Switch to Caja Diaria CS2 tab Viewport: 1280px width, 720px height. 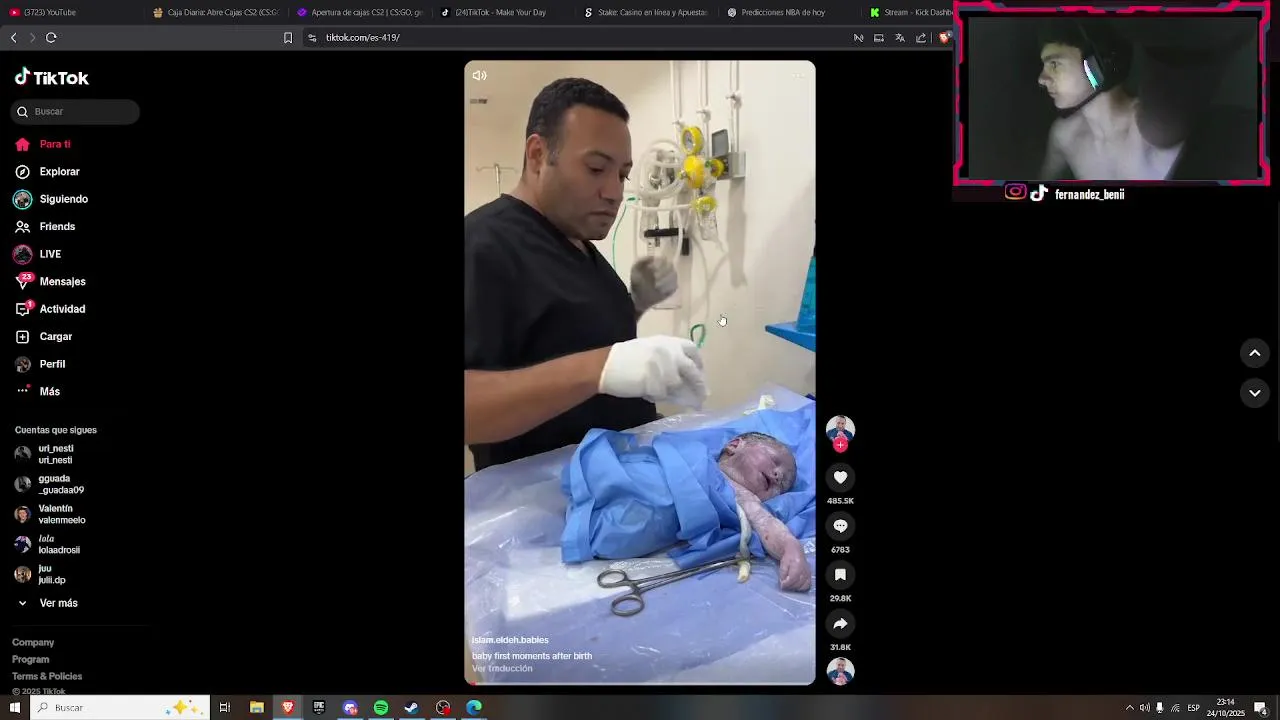[216, 12]
